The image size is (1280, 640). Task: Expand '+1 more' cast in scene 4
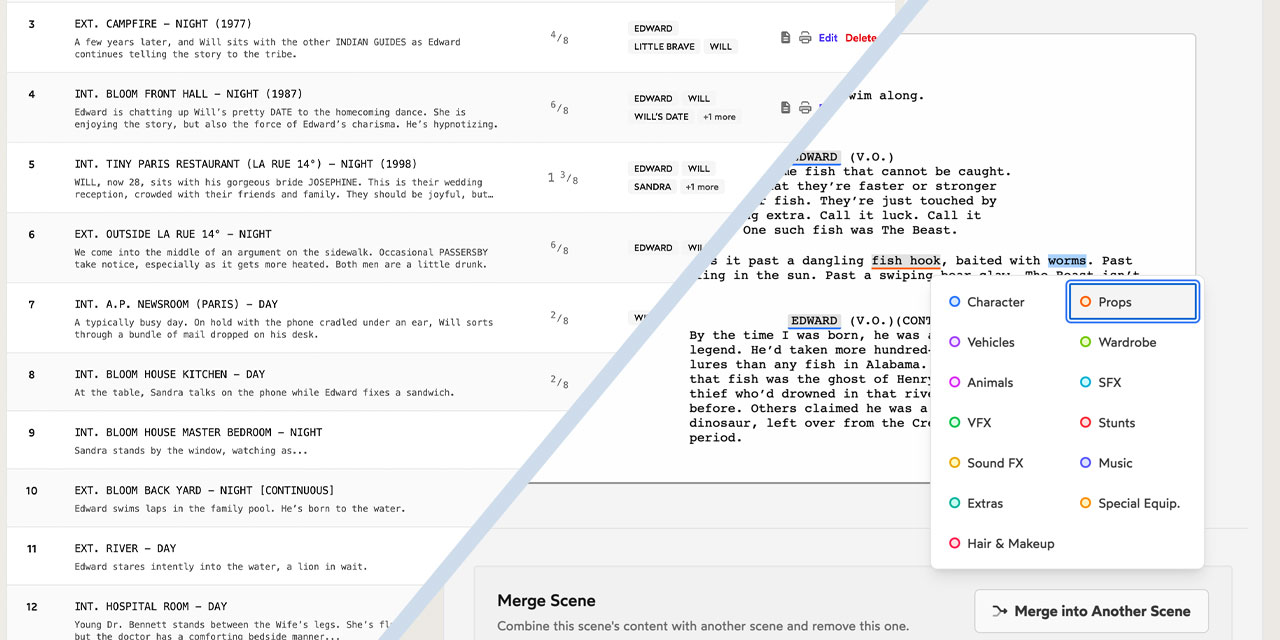pos(719,117)
